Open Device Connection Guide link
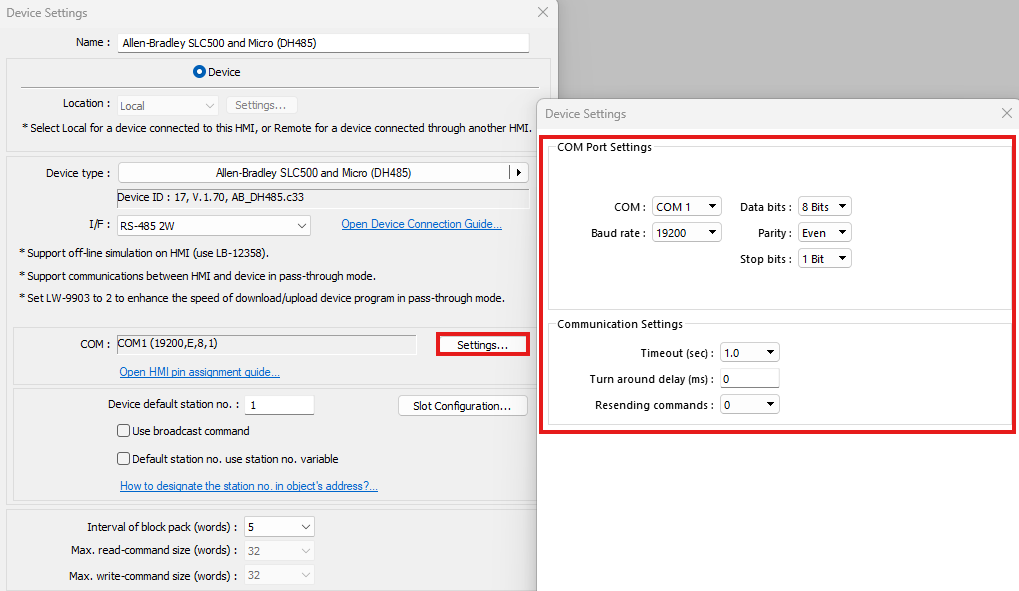This screenshot has height=591, width=1019. coord(421,224)
